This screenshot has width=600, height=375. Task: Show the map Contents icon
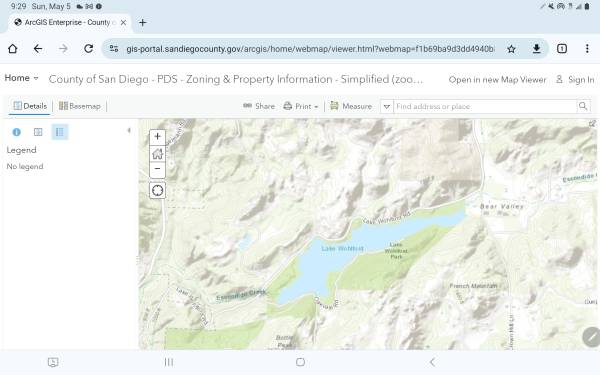[38, 132]
